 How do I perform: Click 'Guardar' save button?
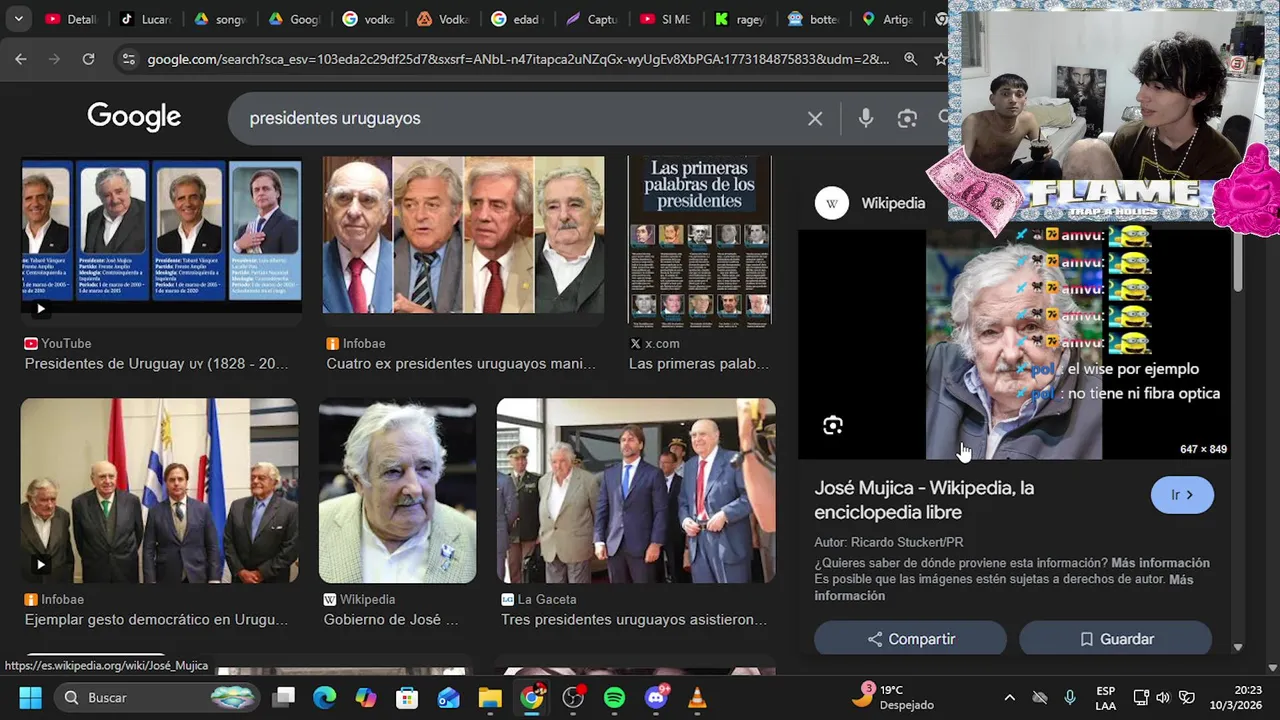tap(1115, 639)
